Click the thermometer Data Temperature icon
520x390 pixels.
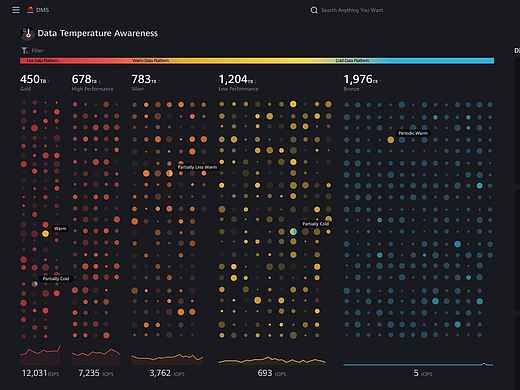pyautogui.click(x=27, y=33)
